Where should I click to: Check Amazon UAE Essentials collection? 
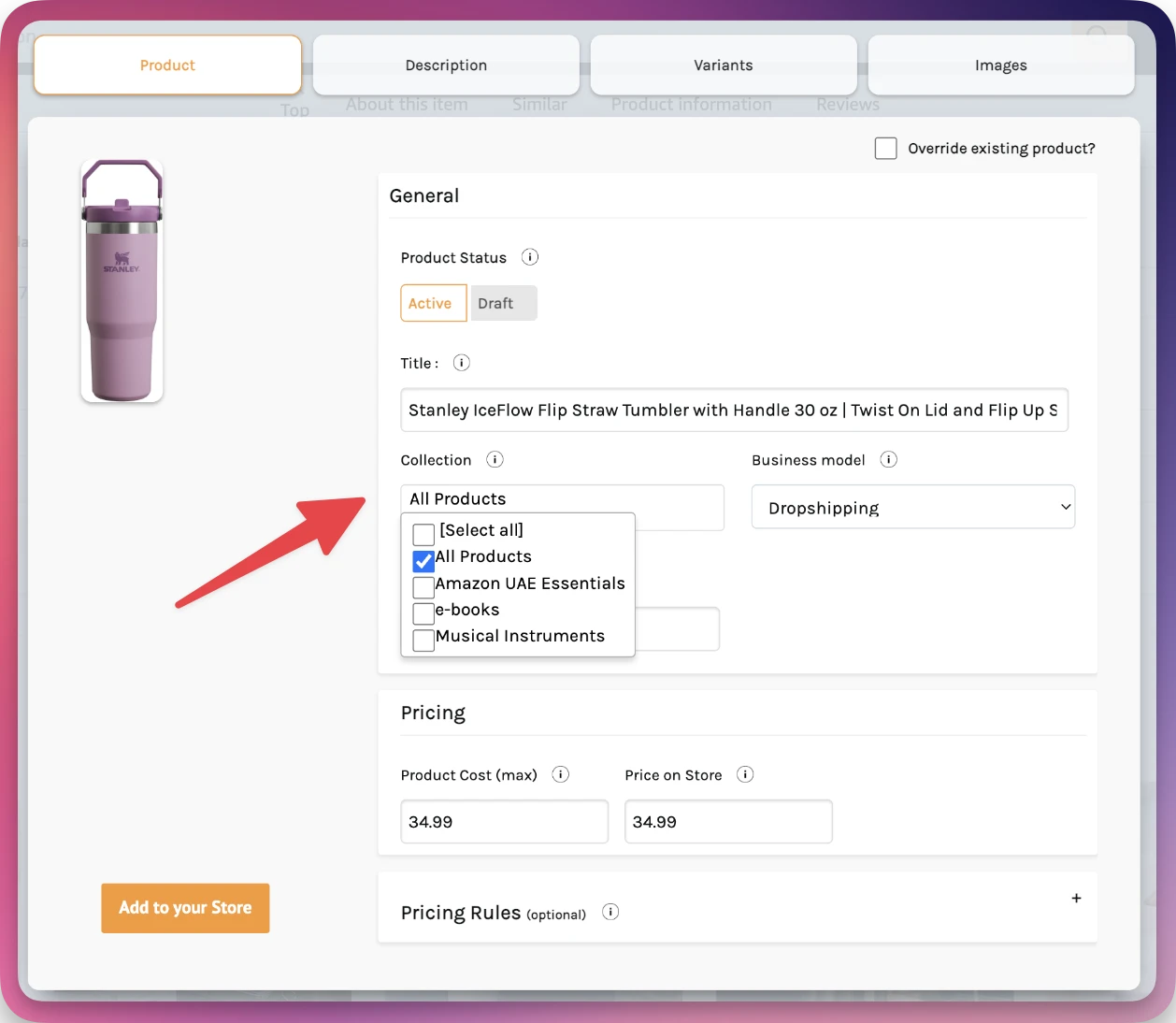point(423,587)
